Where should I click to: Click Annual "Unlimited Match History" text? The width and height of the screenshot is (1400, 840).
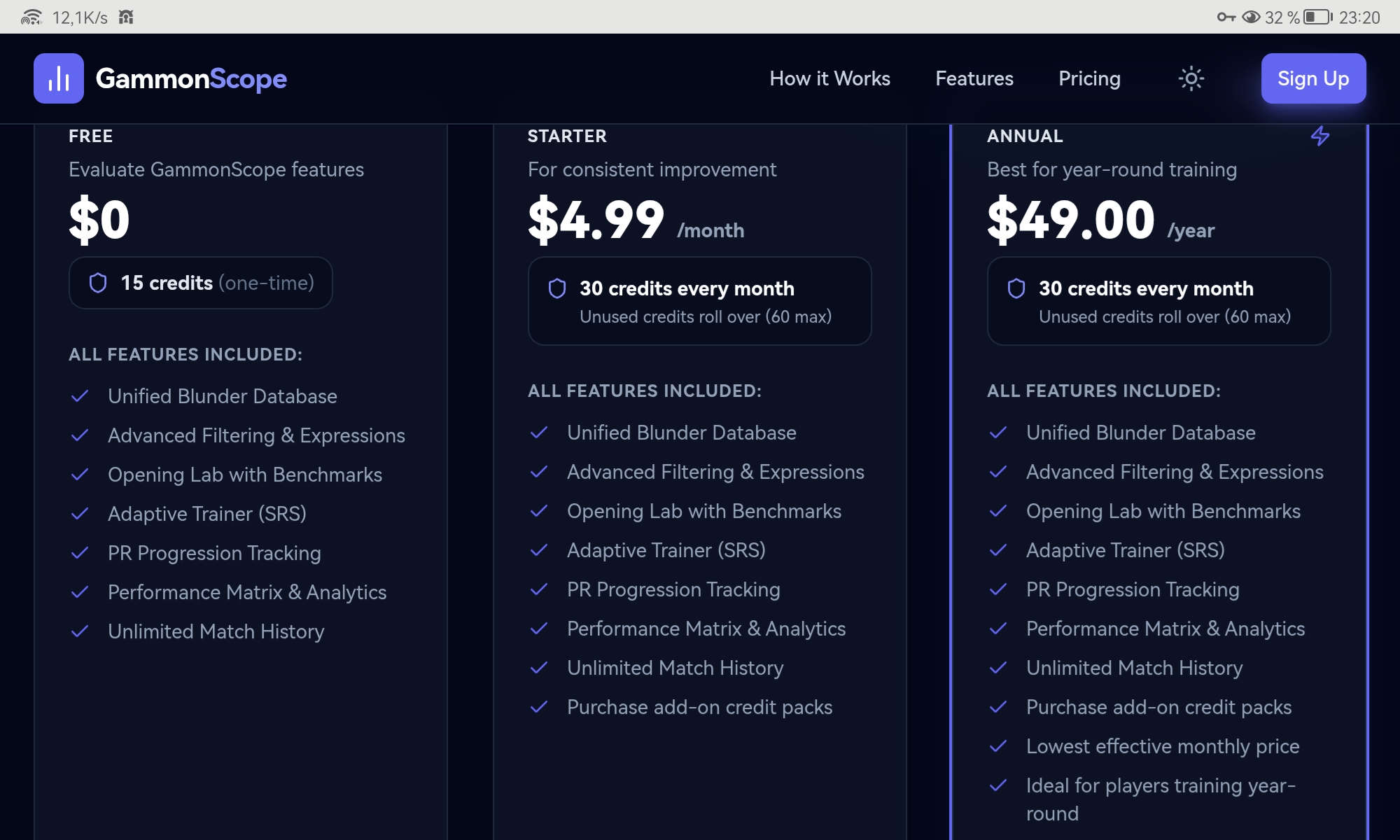(x=1135, y=668)
